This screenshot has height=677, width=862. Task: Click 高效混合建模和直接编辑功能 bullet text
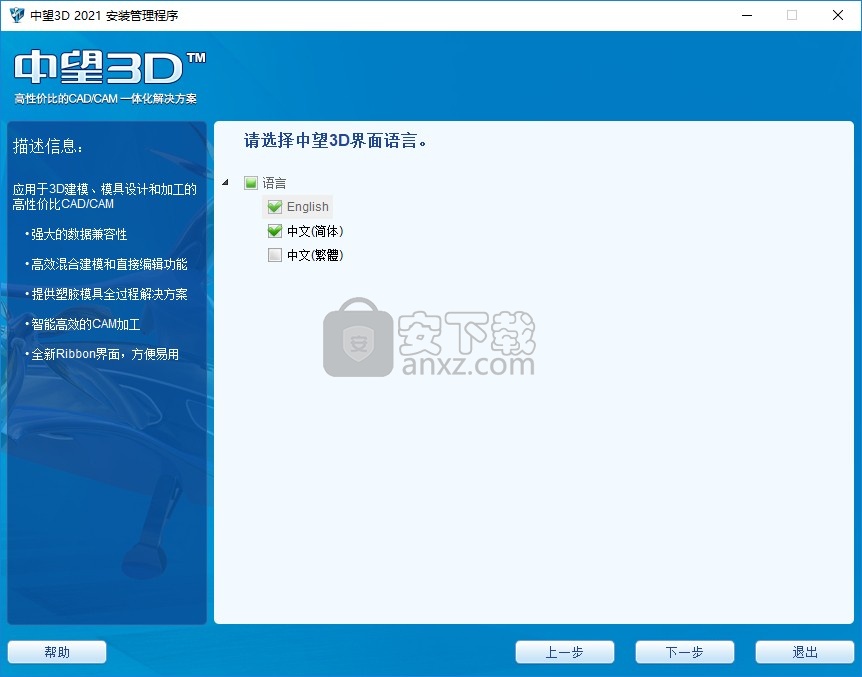click(109, 265)
